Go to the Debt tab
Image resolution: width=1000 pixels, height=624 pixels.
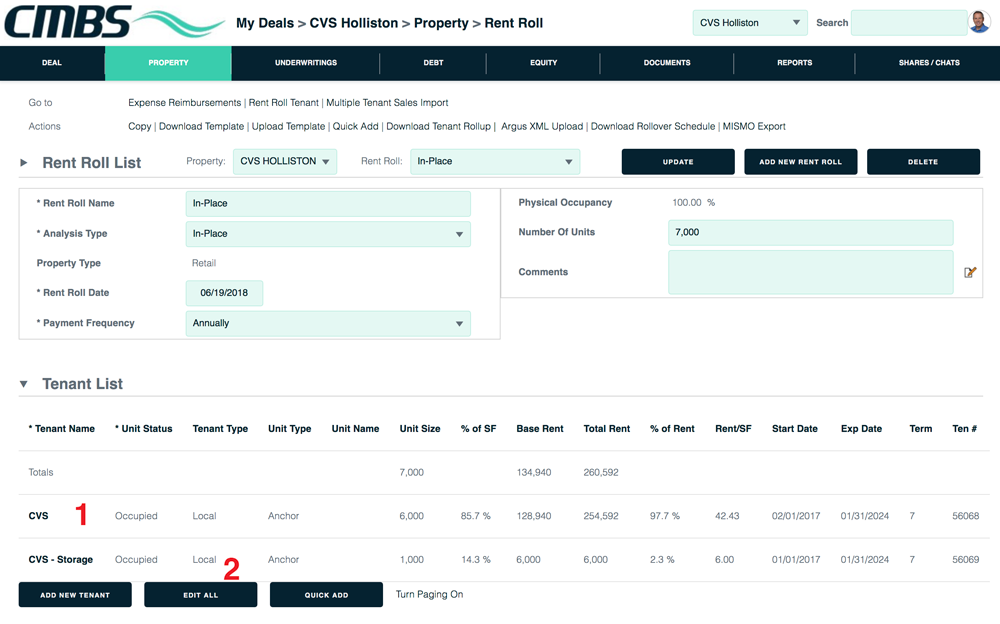pyautogui.click(x=433, y=63)
